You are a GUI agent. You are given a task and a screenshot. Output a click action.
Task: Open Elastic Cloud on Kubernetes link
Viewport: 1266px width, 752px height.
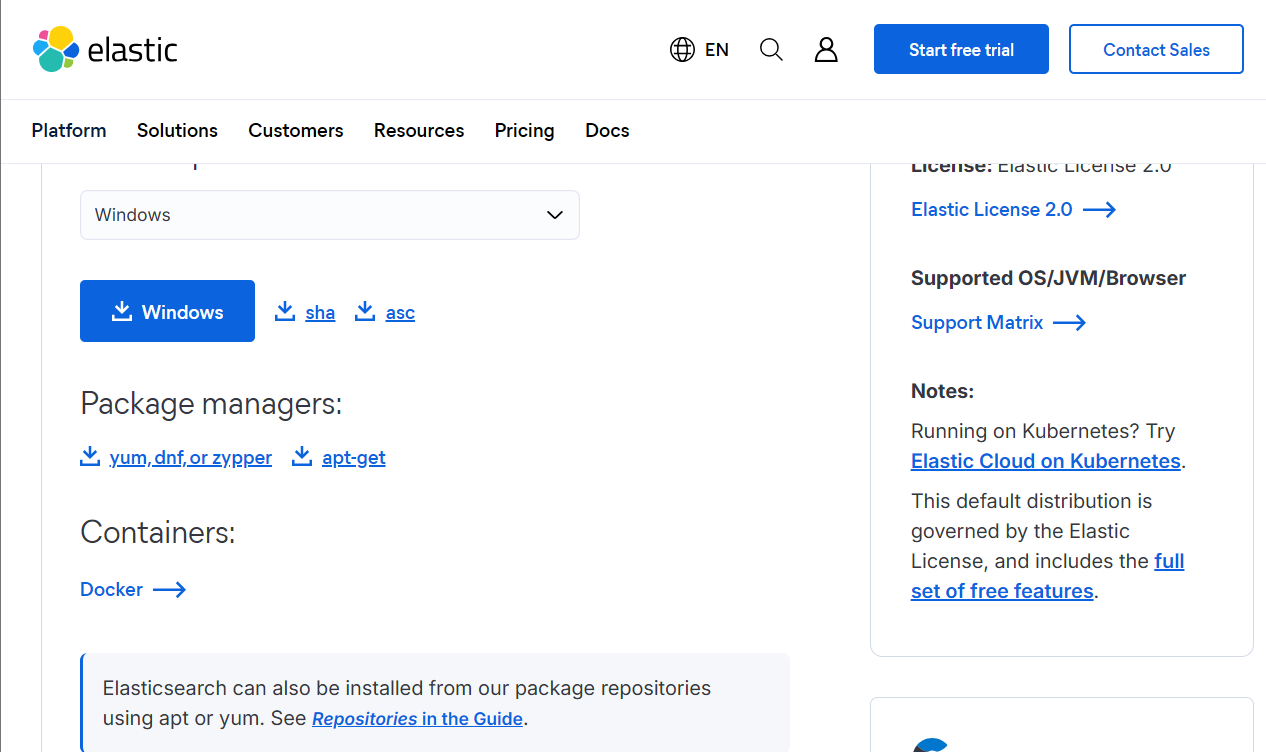click(1046, 461)
